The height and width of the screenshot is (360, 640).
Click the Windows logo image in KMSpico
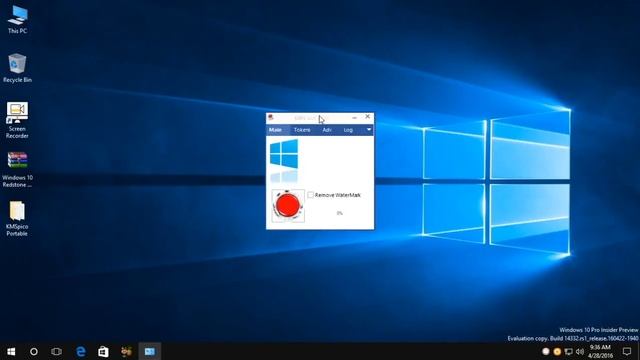pos(284,154)
